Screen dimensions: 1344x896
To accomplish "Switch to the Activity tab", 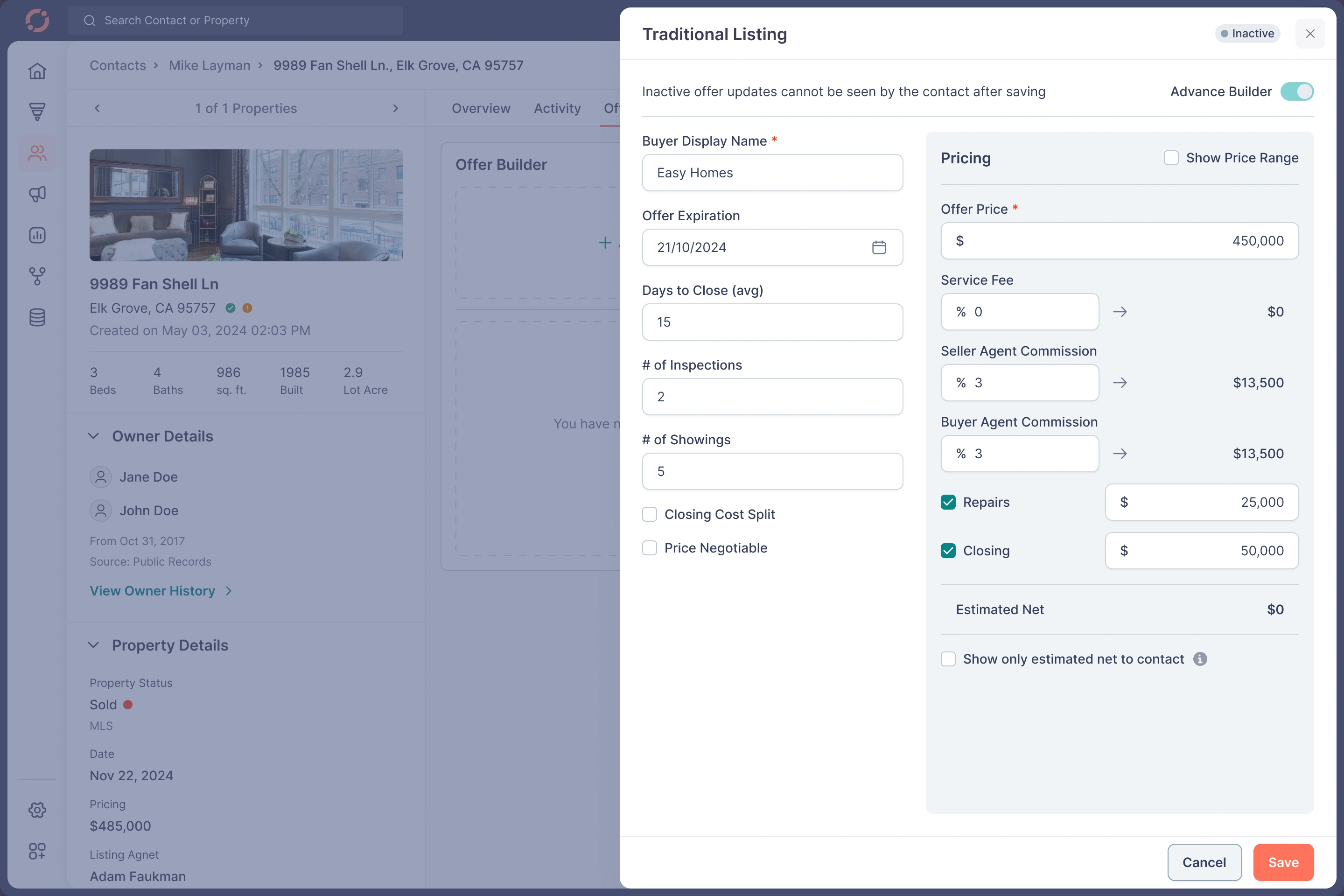I will coord(557,109).
